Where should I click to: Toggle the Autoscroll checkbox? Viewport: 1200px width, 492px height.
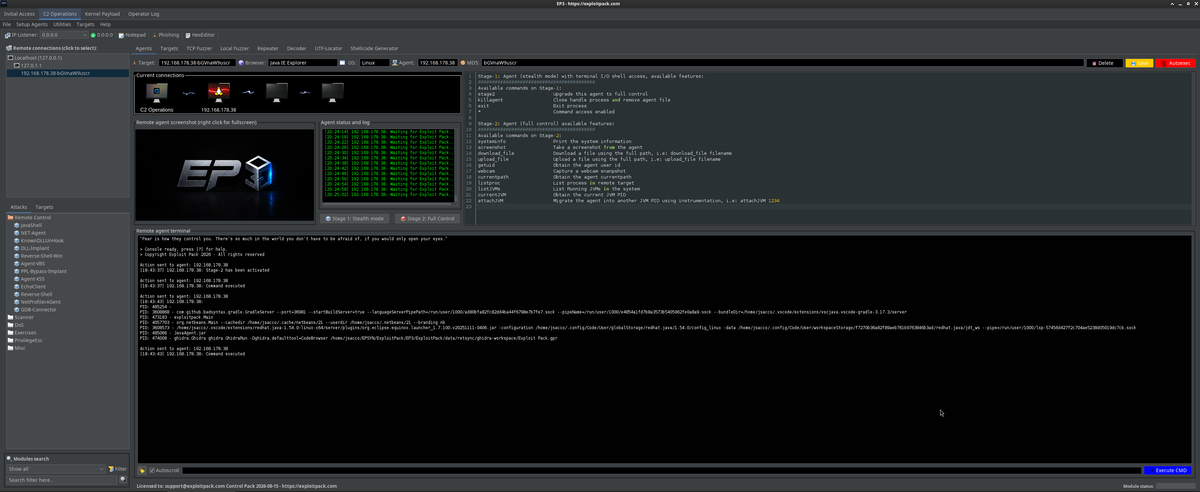click(x=165, y=470)
